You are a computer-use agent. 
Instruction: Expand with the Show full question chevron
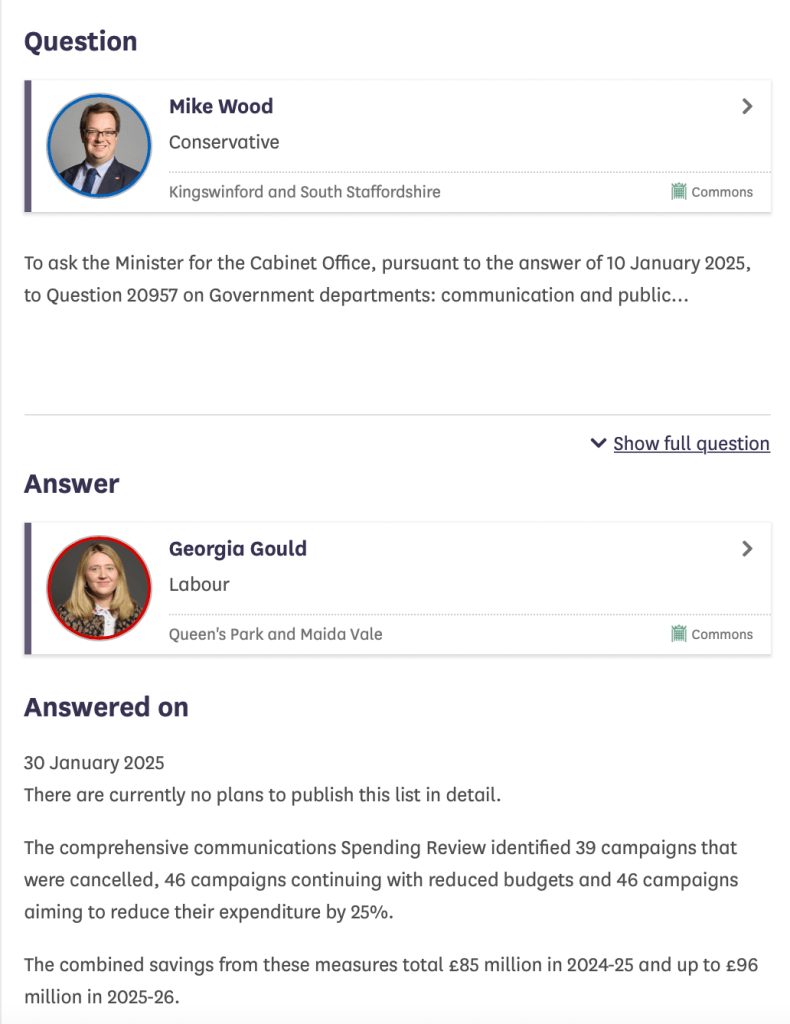click(x=598, y=443)
